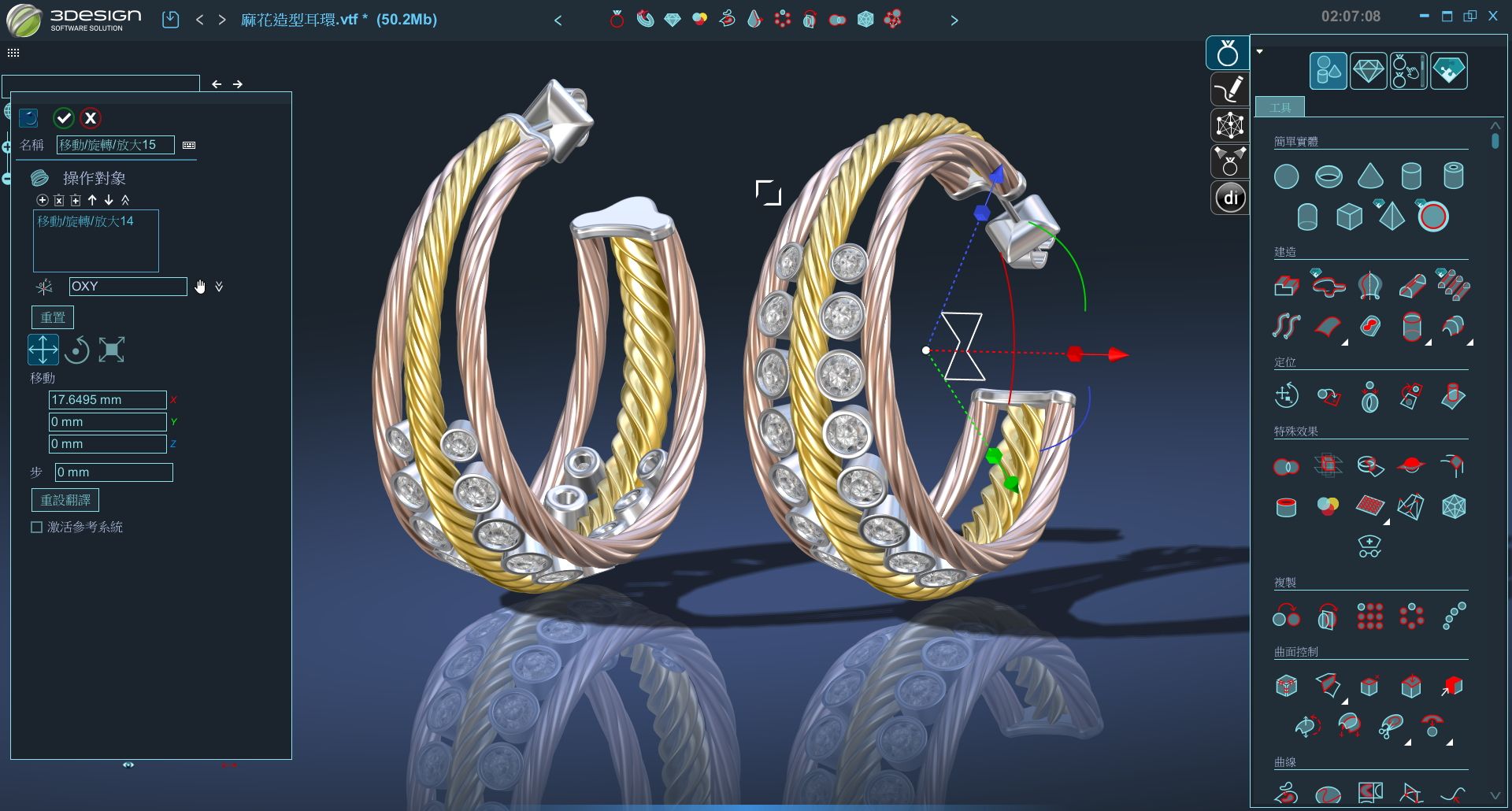Confirm operation with green checkmark
The image size is (1512, 811).
[x=64, y=118]
